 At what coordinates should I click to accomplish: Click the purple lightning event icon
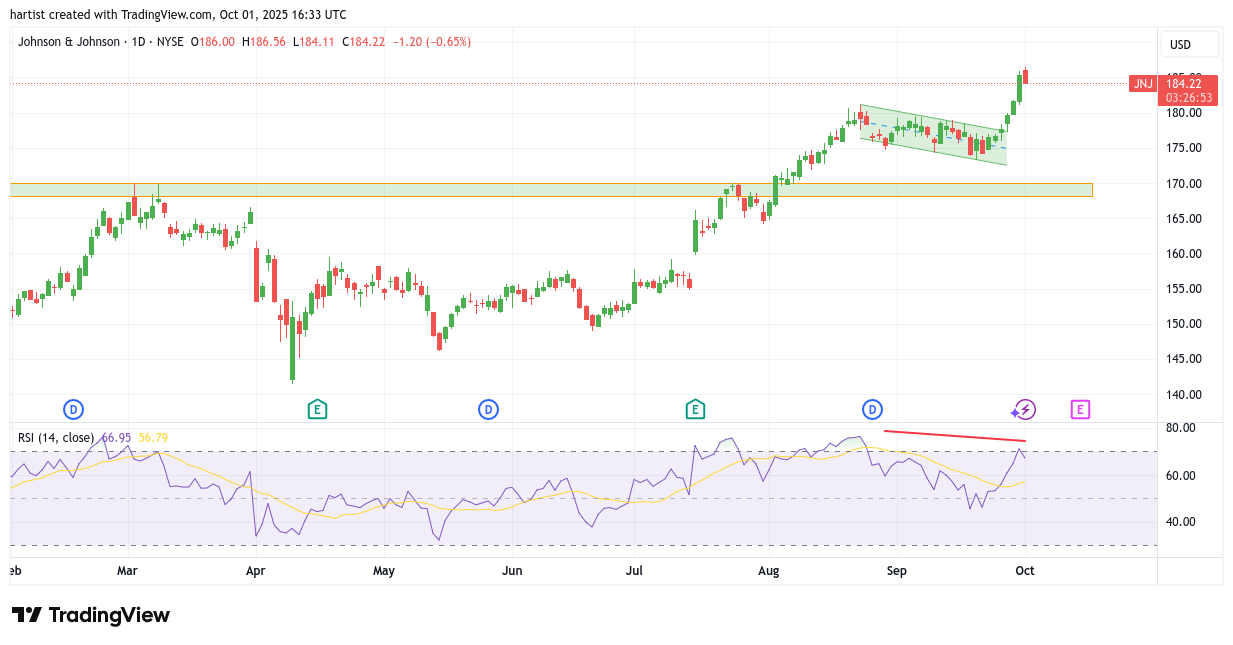pyautogui.click(x=1023, y=409)
